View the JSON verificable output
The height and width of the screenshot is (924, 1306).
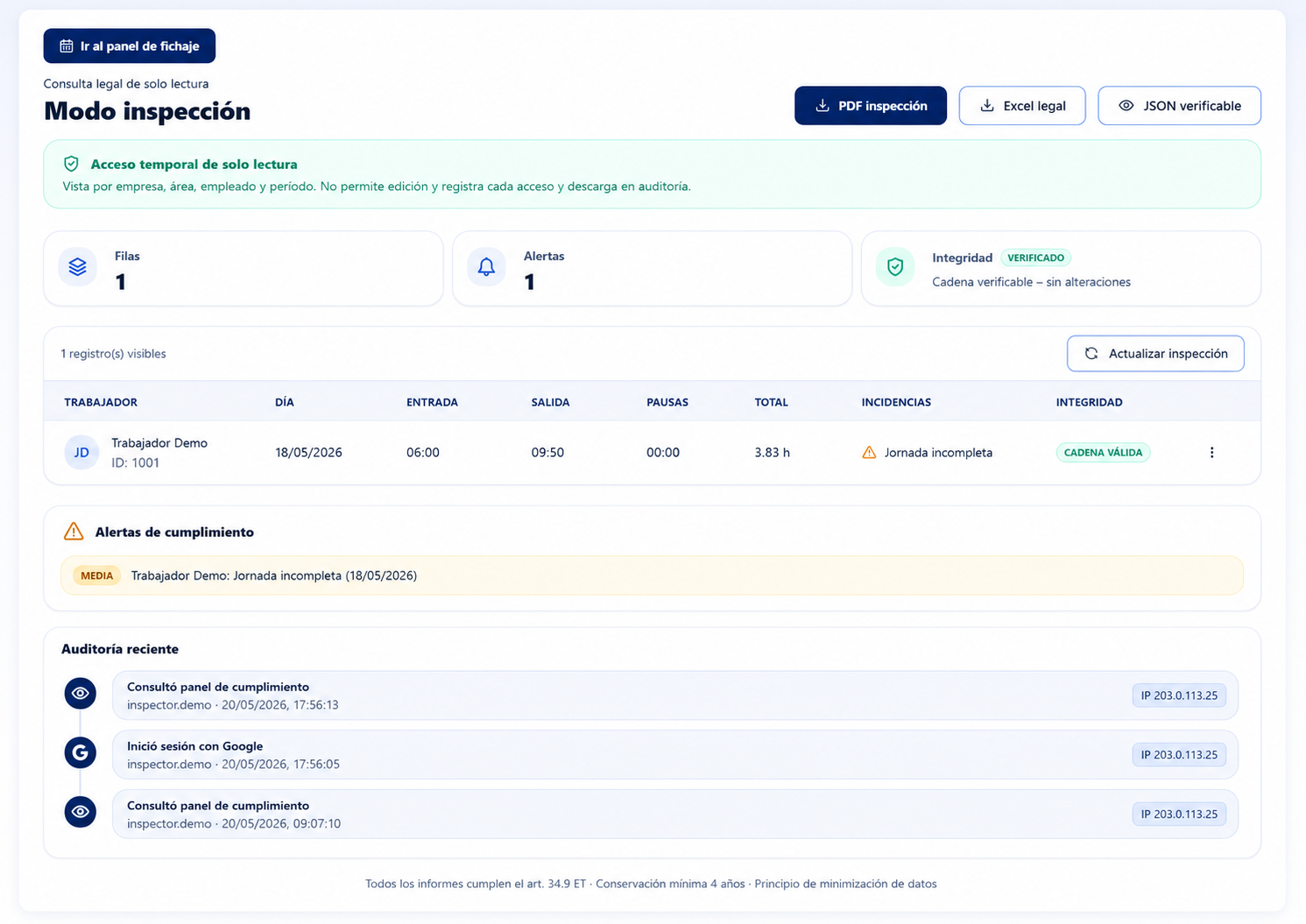(x=1180, y=106)
